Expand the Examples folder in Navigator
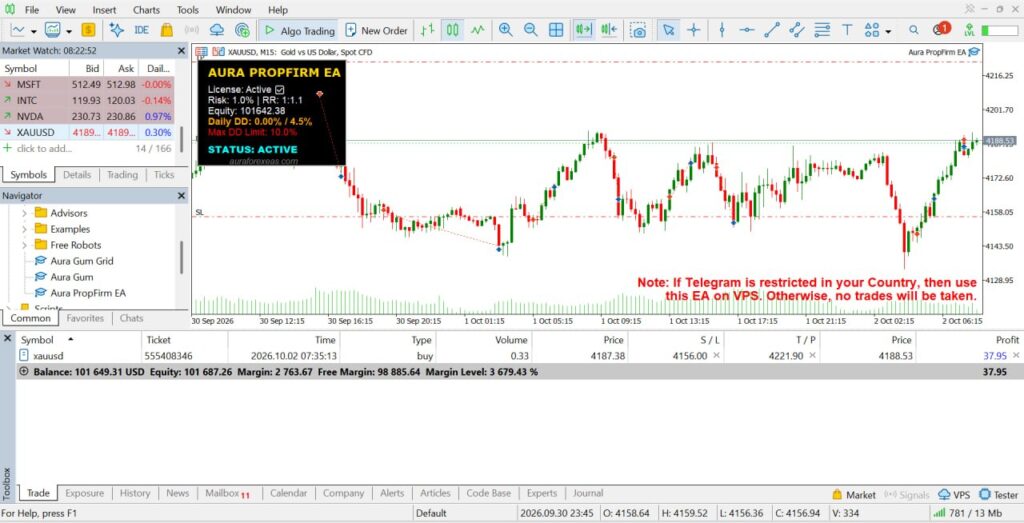This screenshot has width=1024, height=523. click(x=25, y=229)
